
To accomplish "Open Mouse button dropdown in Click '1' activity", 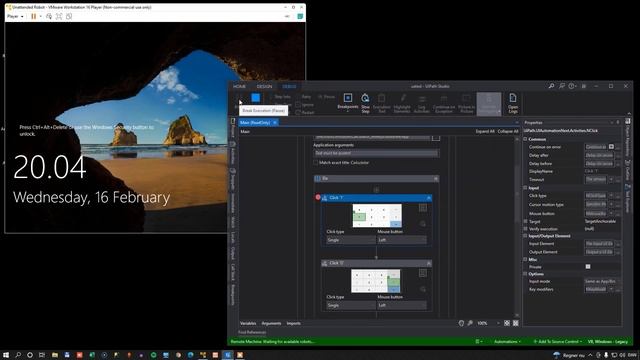I will click(402, 240).
